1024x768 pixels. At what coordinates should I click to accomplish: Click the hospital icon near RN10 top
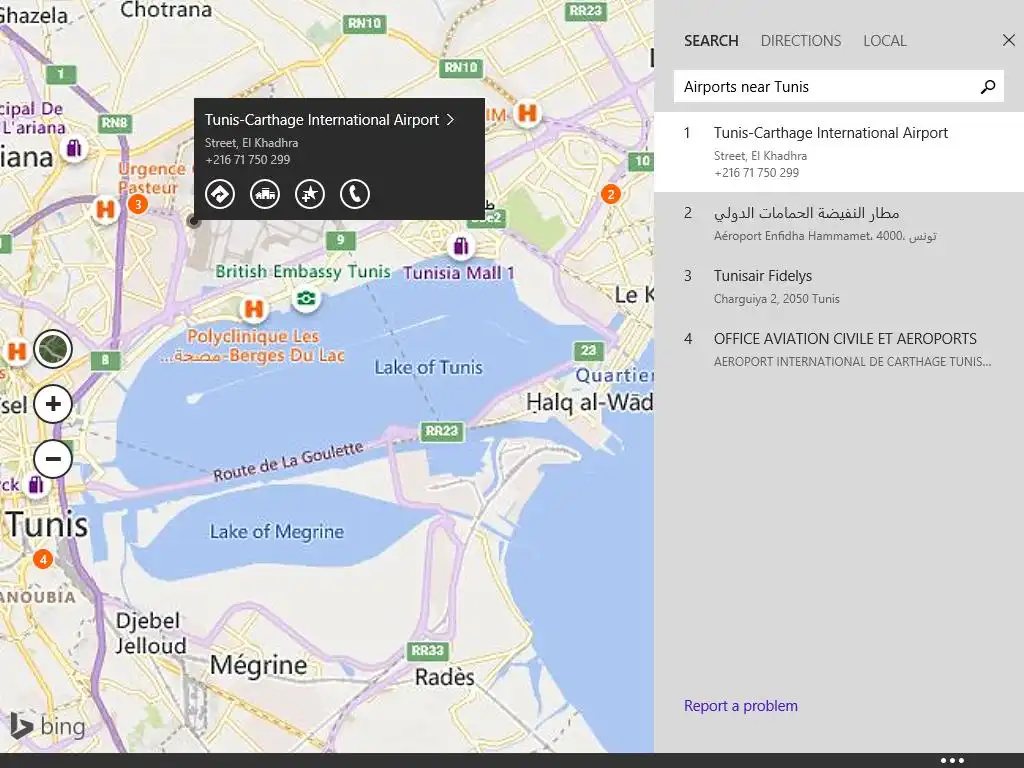point(526,114)
